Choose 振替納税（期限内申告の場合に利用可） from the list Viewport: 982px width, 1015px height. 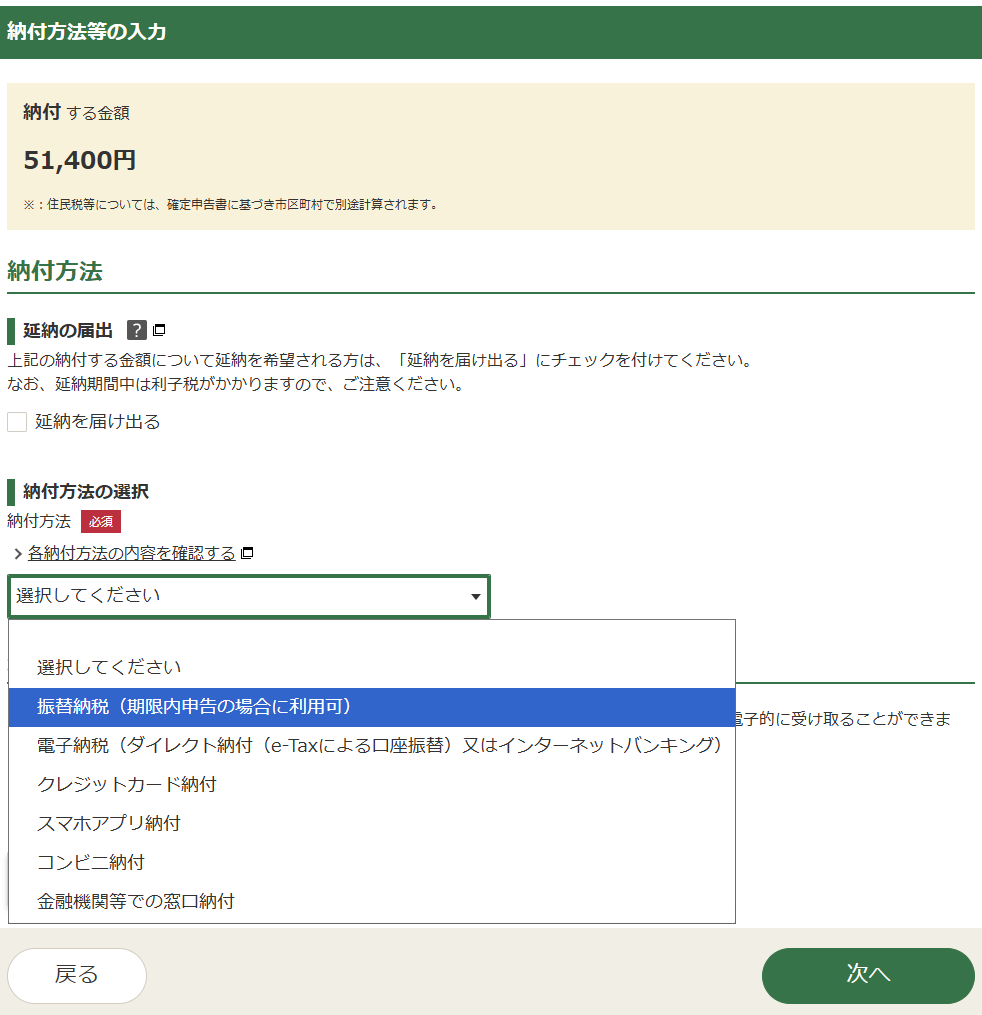195,707
